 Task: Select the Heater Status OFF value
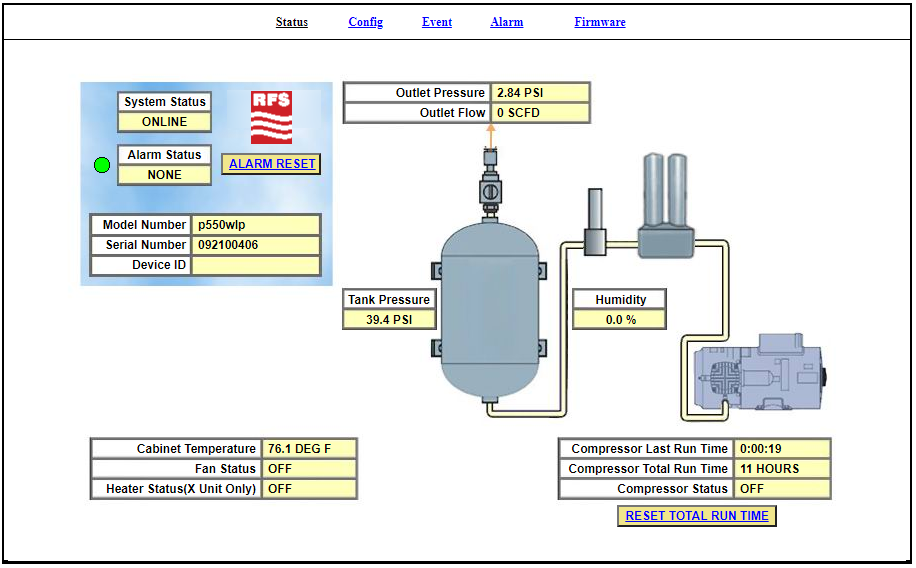tap(309, 489)
